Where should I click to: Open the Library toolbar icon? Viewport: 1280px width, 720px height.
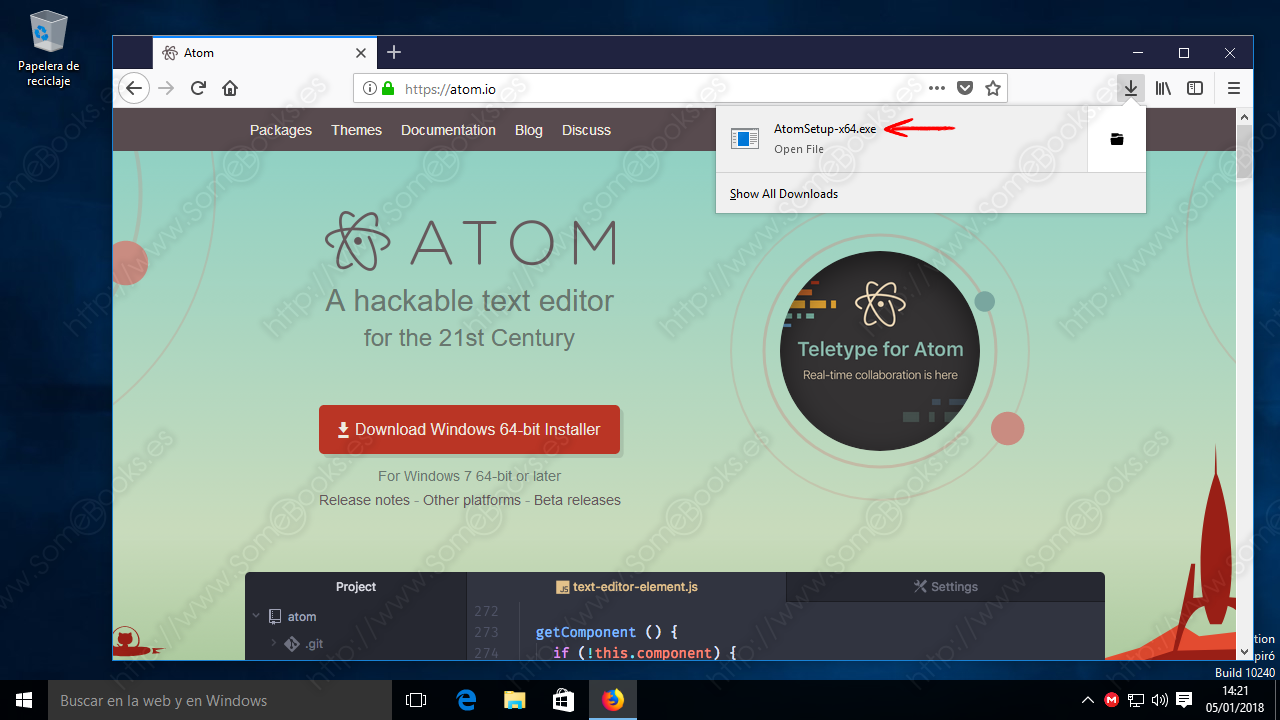tap(1163, 88)
